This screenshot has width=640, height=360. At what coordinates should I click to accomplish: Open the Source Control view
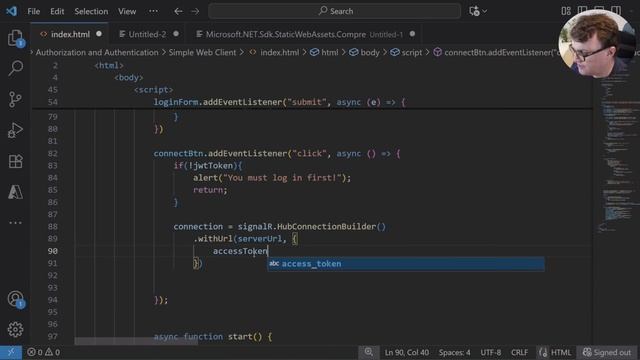pos(16,100)
